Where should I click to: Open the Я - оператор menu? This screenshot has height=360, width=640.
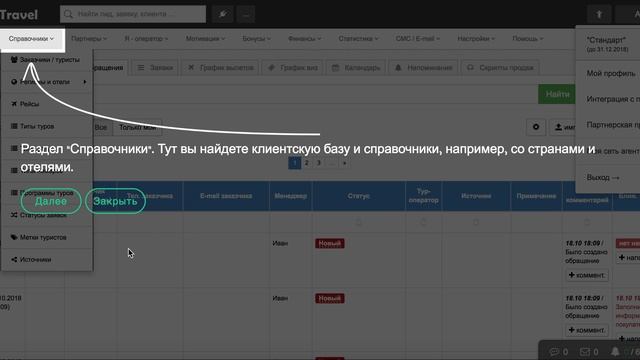coord(146,39)
